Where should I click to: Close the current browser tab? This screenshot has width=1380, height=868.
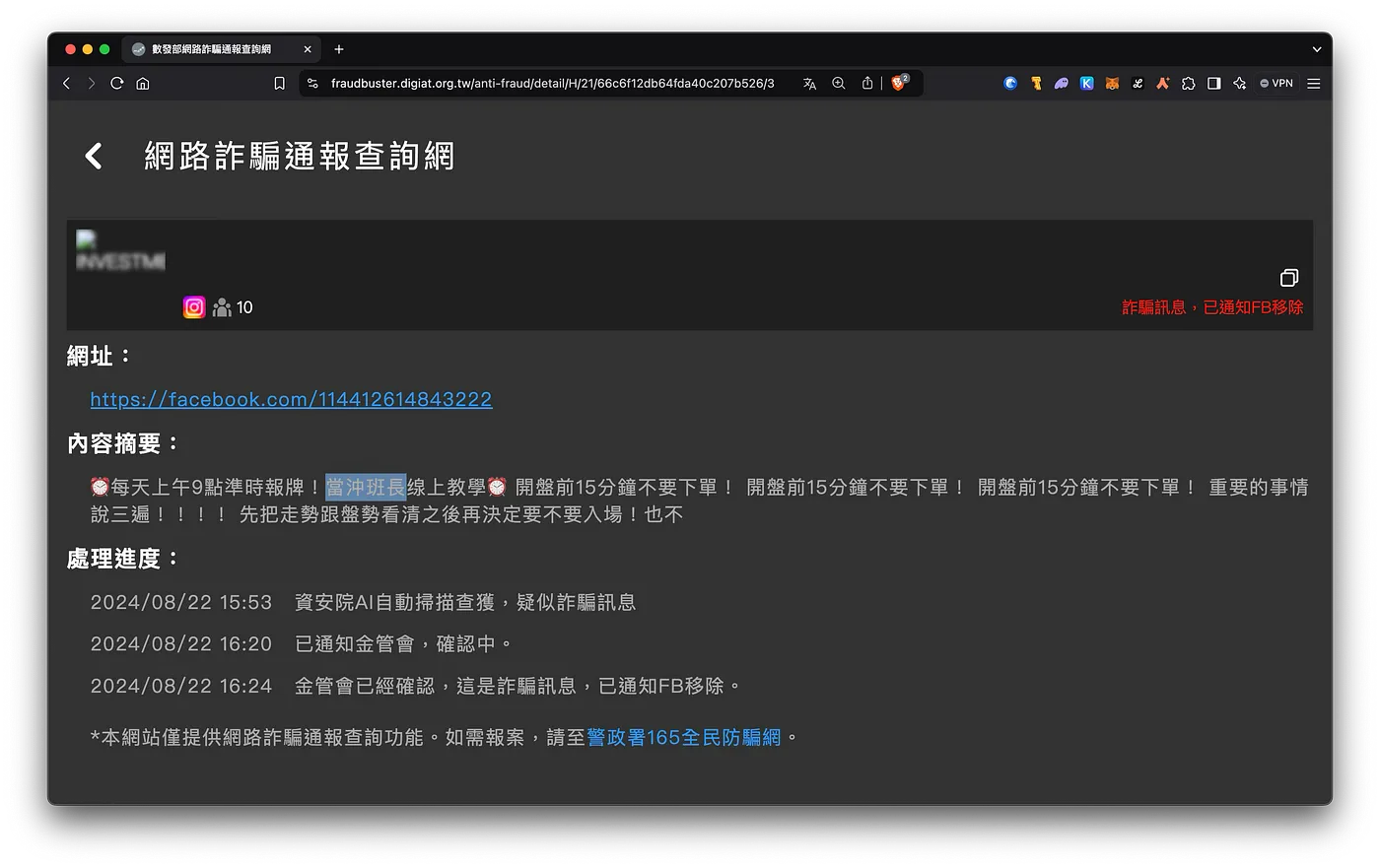308,49
